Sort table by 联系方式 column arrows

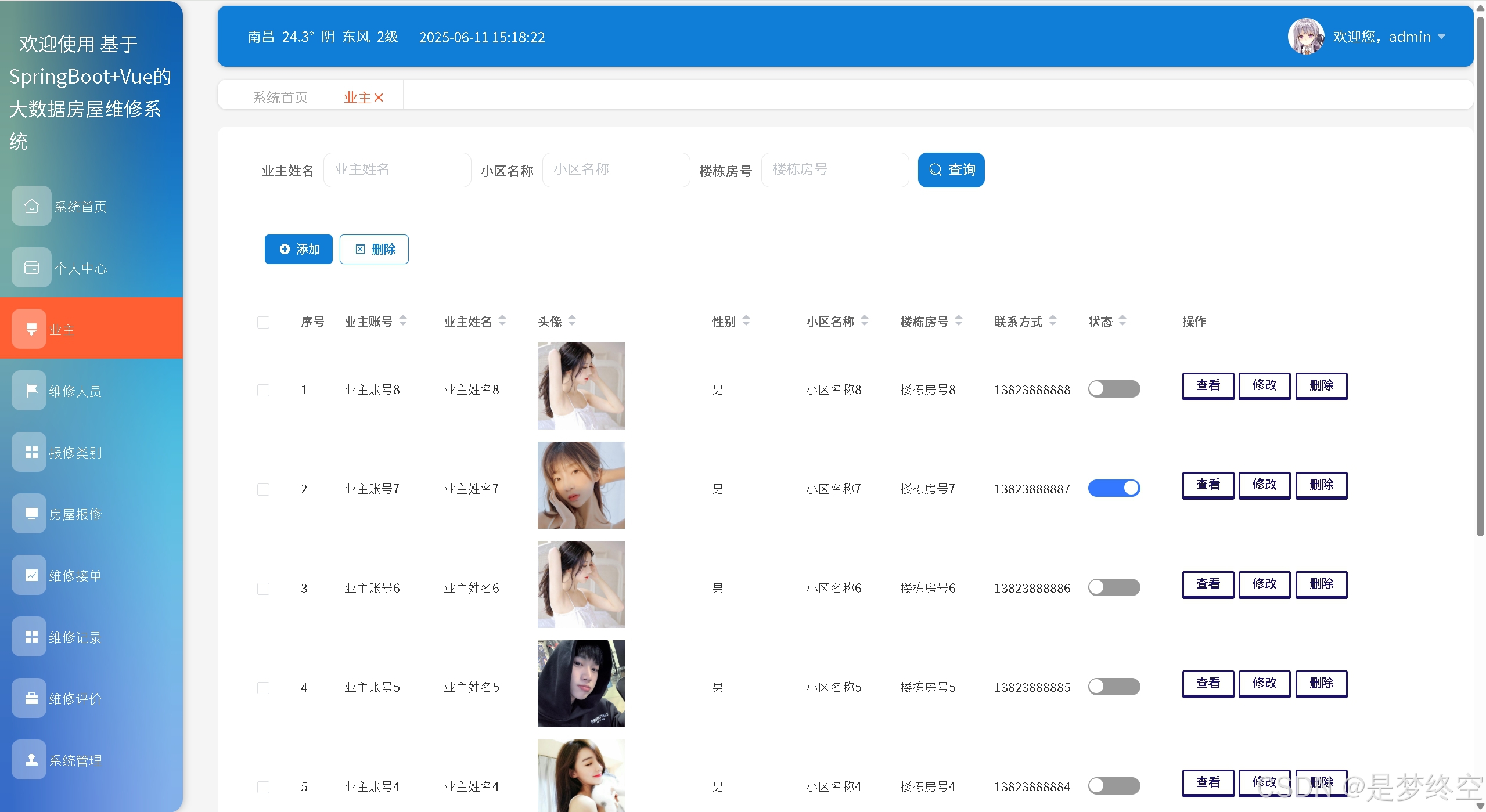[1053, 321]
